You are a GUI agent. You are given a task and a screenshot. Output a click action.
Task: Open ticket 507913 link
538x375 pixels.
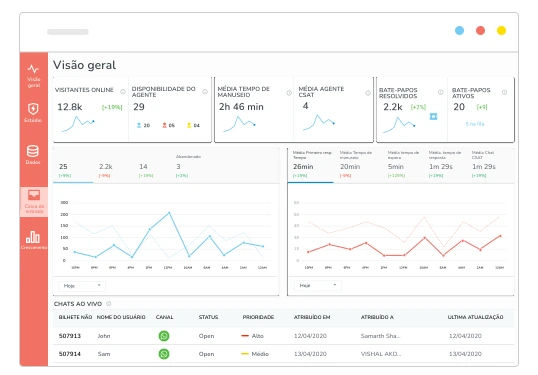(70, 336)
